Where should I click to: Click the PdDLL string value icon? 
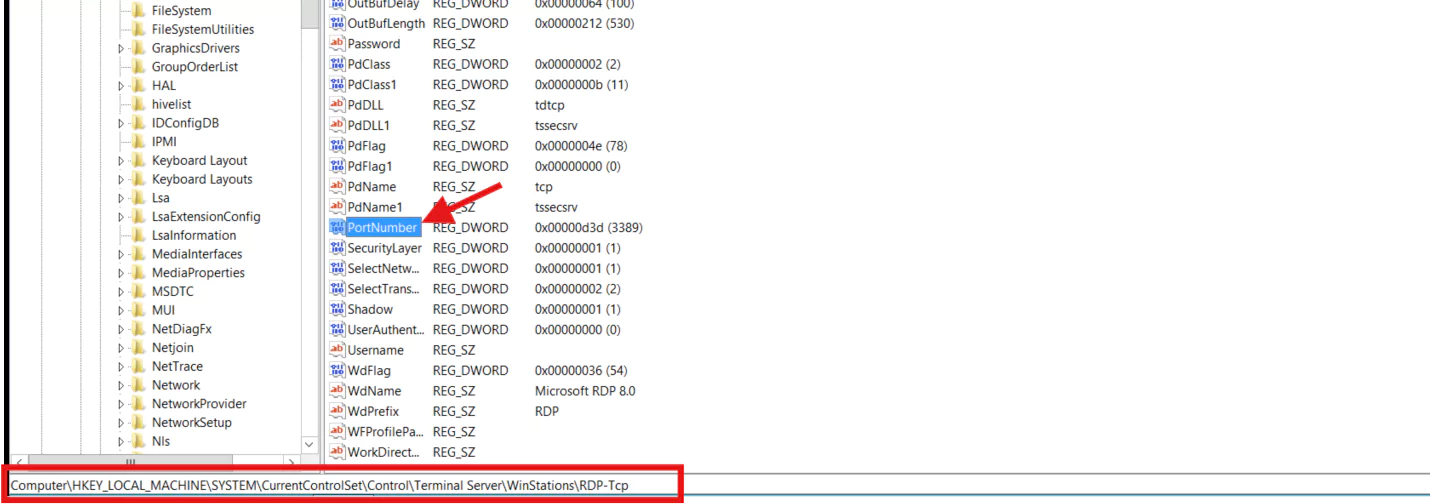click(x=337, y=105)
